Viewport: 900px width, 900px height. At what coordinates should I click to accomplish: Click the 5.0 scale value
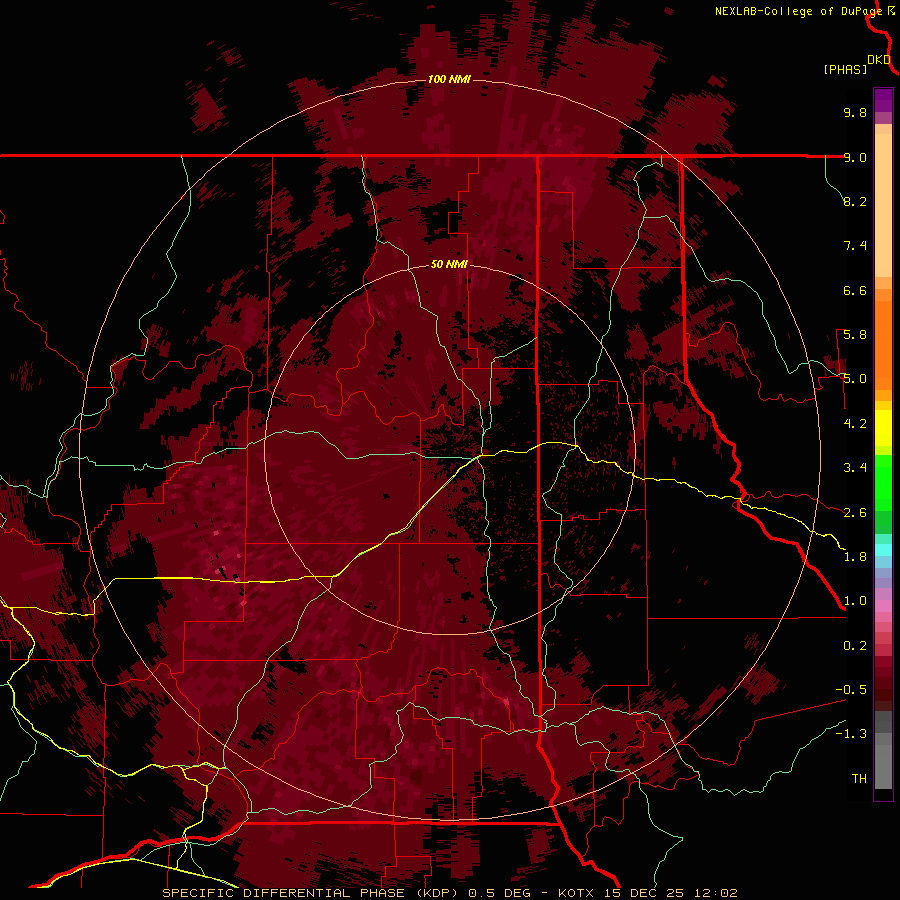(855, 379)
